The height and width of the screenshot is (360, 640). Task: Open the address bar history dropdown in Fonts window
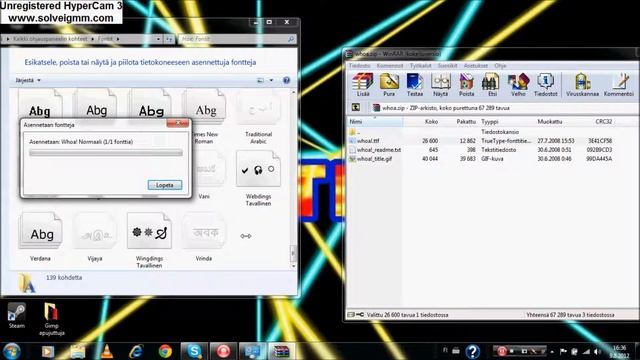[158, 39]
